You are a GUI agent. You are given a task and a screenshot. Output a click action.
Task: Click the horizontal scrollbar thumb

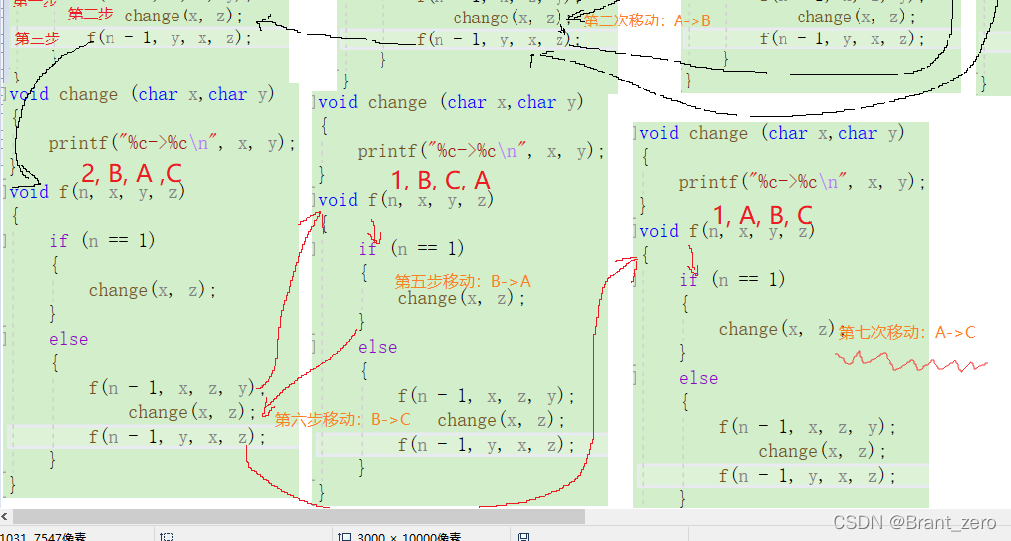coord(299,516)
